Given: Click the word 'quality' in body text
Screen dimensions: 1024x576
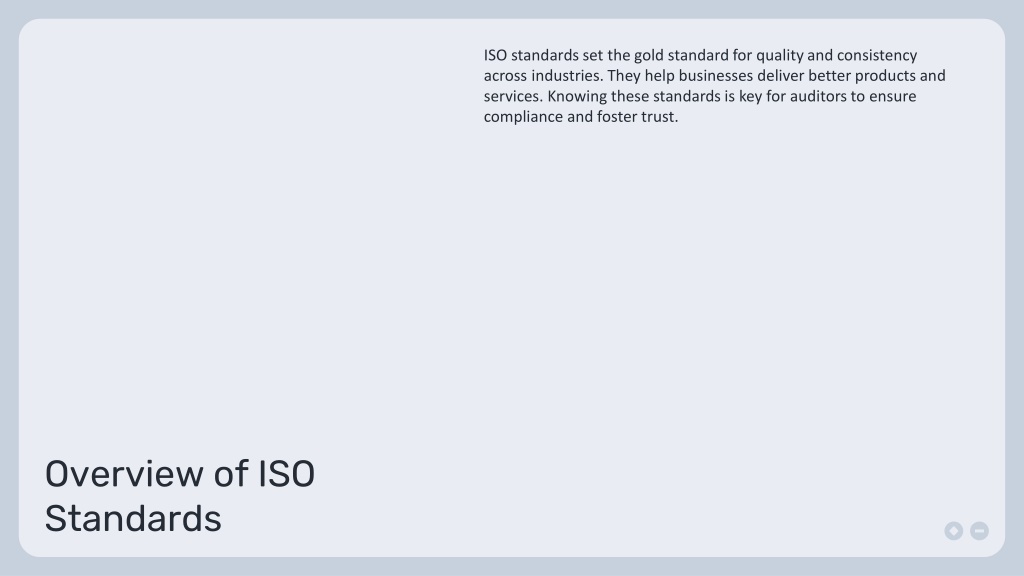Looking at the screenshot, I should (780, 56).
